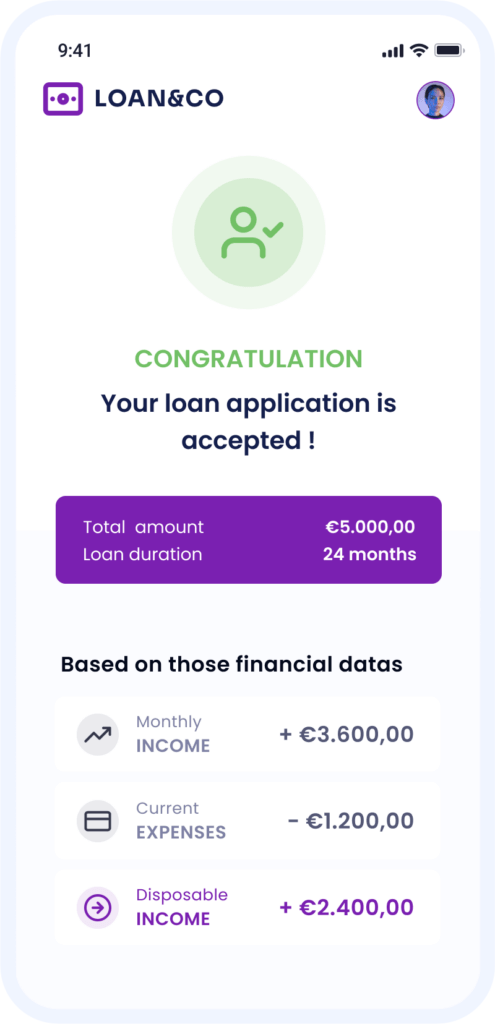Click the + €3.600,00 income amount
This screenshot has width=495, height=1024.
[347, 735]
